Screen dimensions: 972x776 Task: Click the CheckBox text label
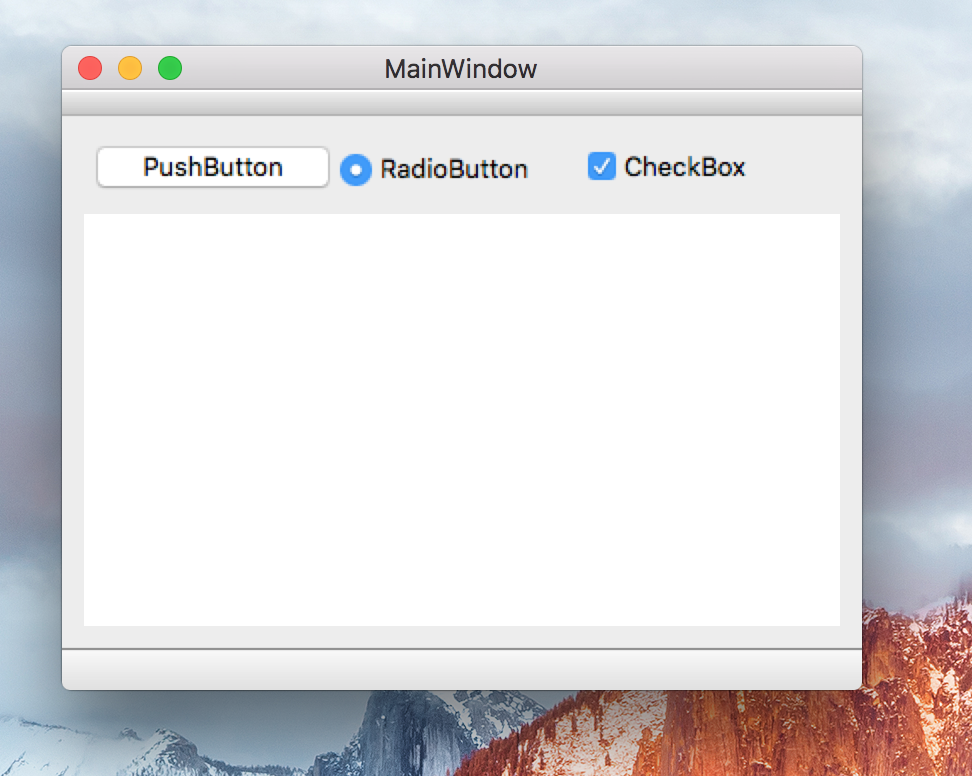[684, 167]
